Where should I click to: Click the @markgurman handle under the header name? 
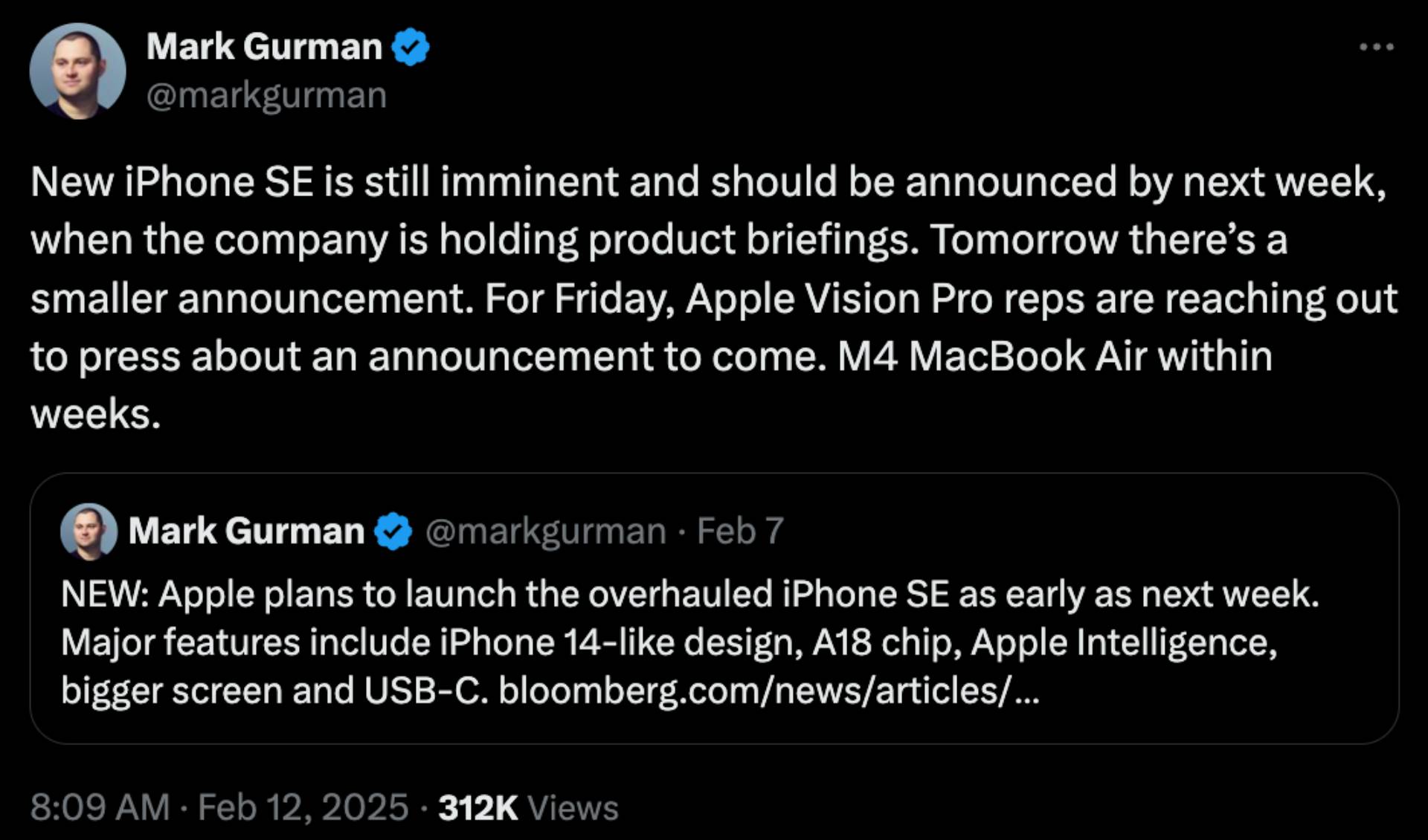[x=266, y=96]
